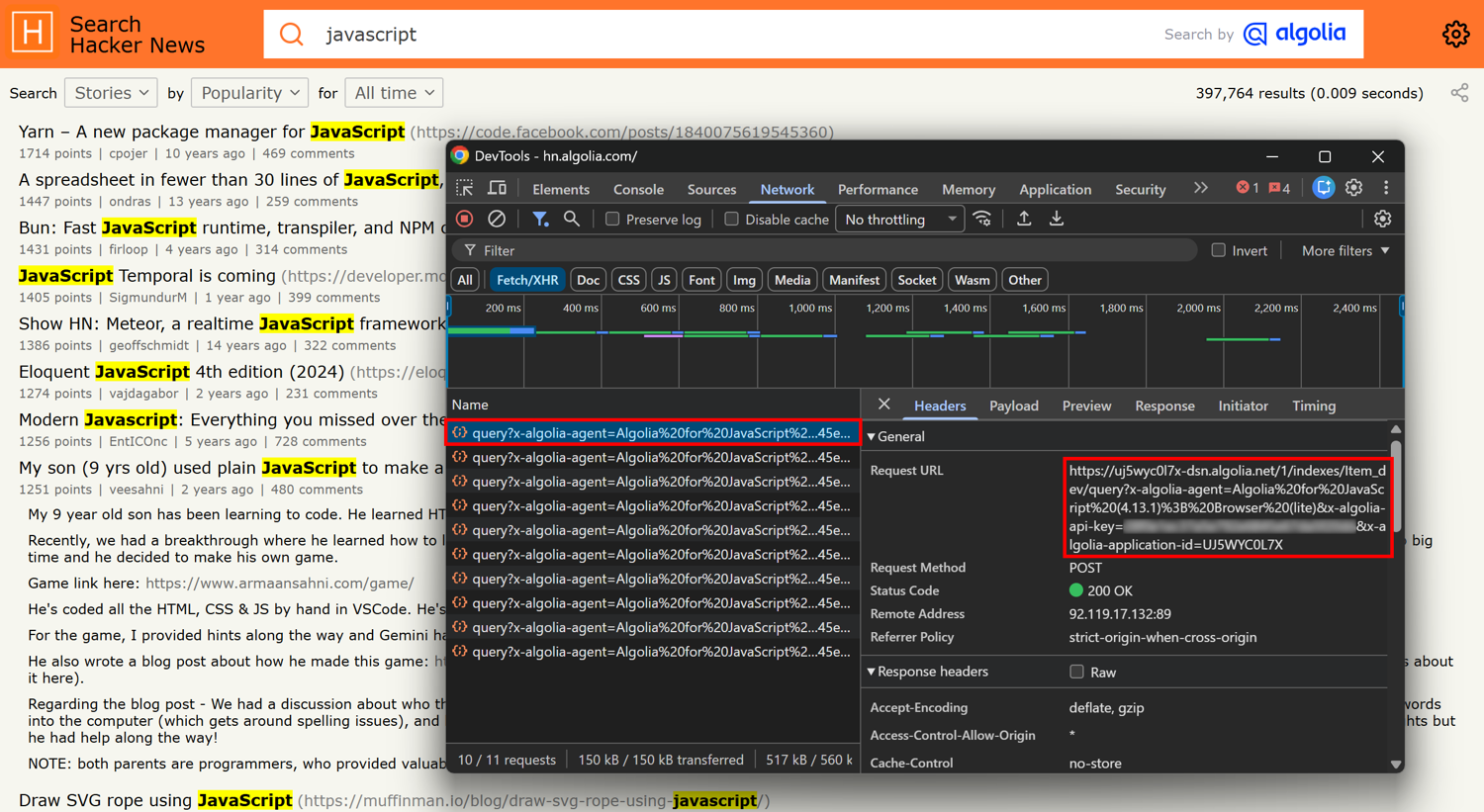This screenshot has width=1484, height=812.
Task: Check the Invert filter checkbox
Action: pyautogui.click(x=1219, y=250)
